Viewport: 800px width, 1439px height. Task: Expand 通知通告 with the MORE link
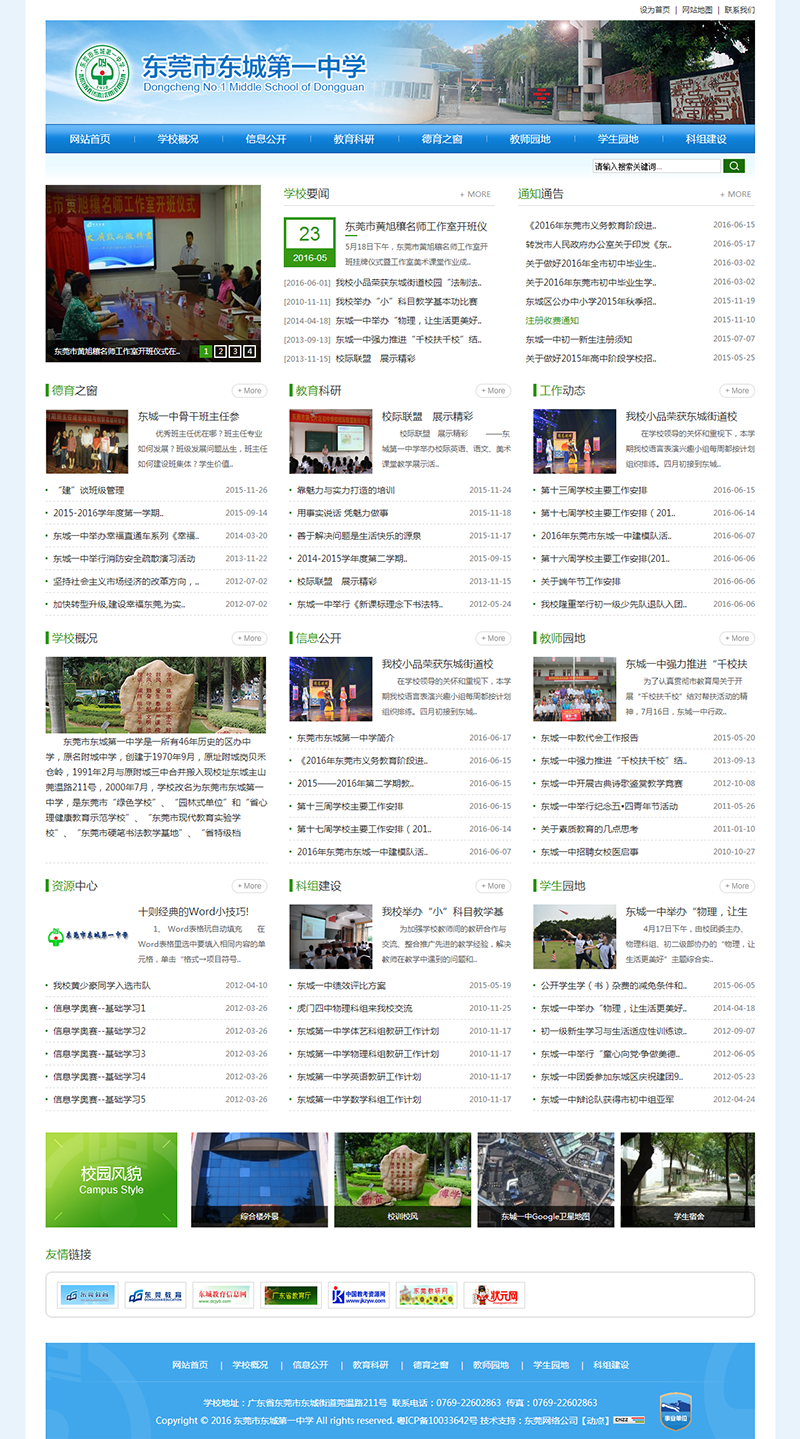point(735,194)
